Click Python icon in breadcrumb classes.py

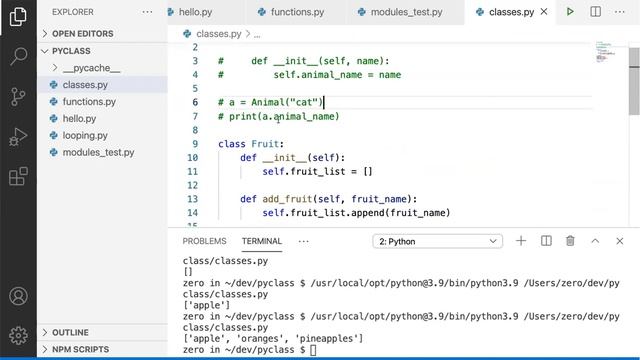click(x=187, y=34)
